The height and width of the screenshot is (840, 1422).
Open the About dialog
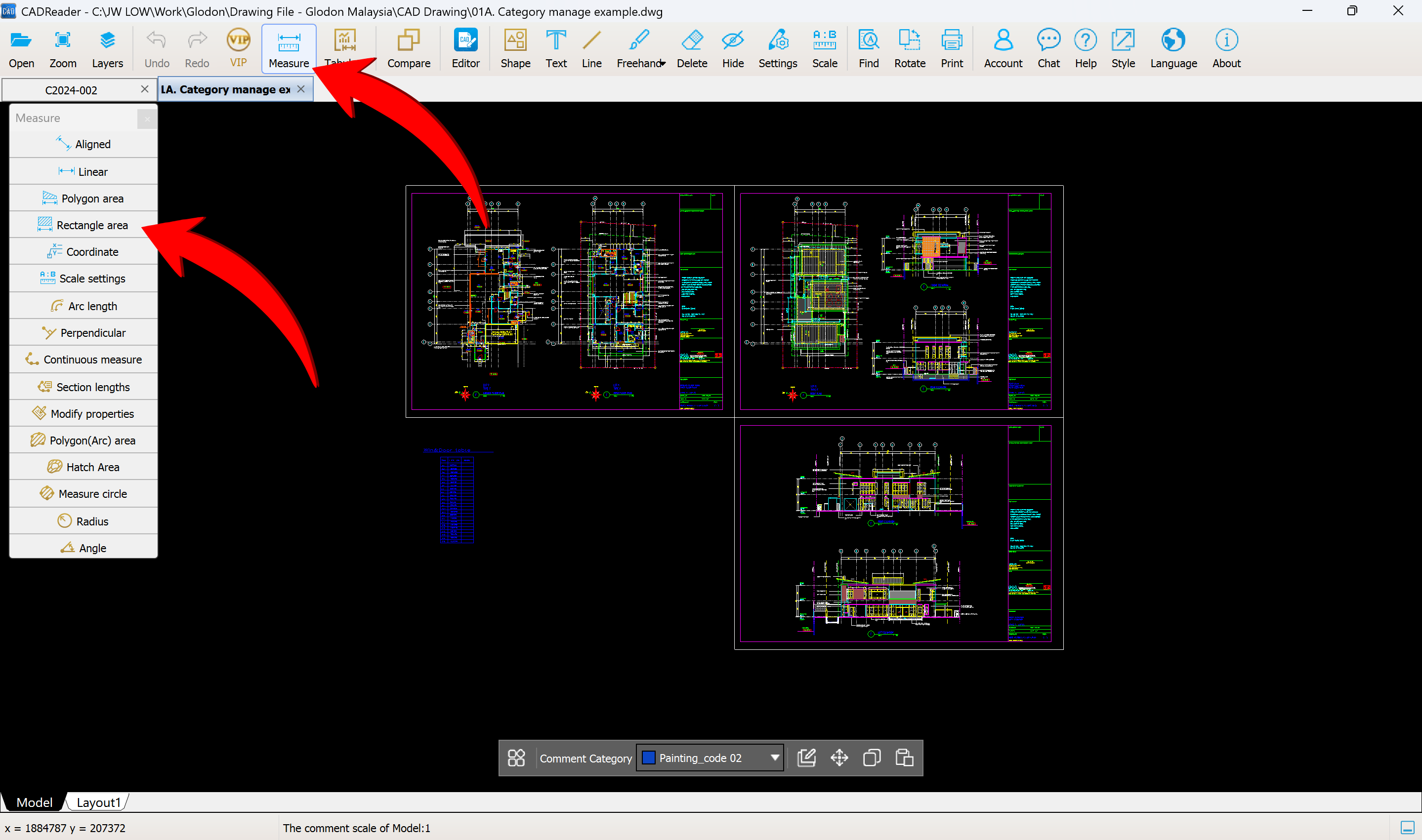click(1226, 49)
